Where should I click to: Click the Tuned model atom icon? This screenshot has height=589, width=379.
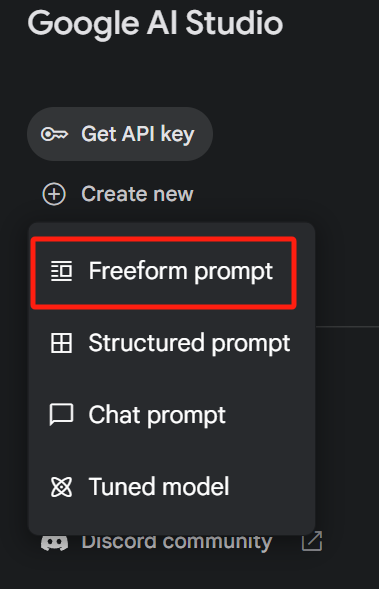pos(61,487)
